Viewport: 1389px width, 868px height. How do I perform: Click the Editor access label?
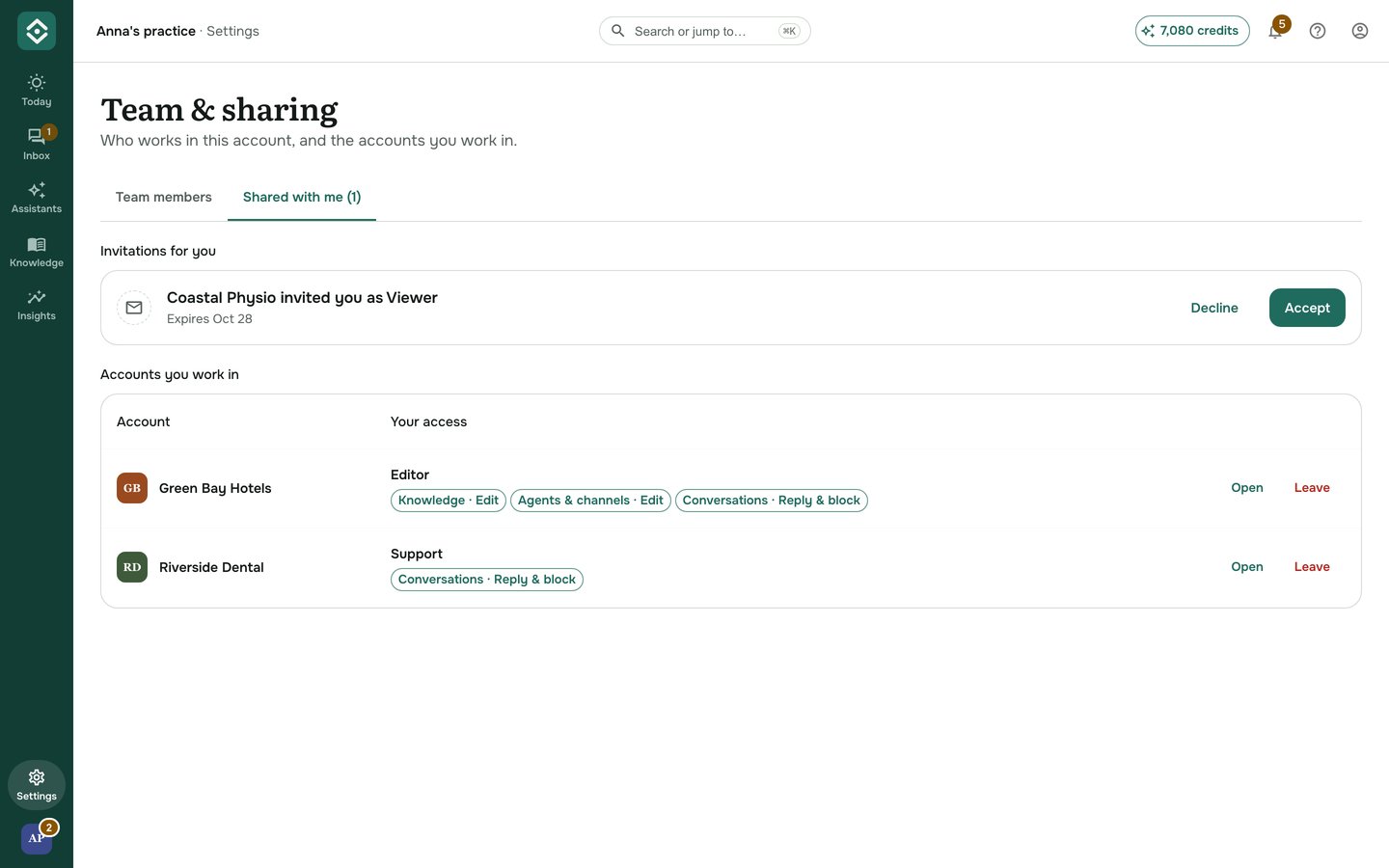pyautogui.click(x=410, y=475)
